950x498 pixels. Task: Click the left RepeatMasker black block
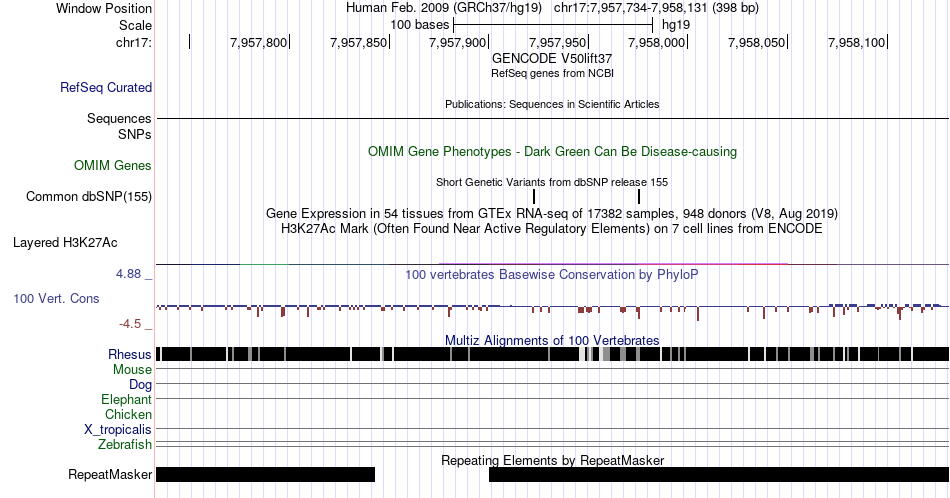[265, 474]
